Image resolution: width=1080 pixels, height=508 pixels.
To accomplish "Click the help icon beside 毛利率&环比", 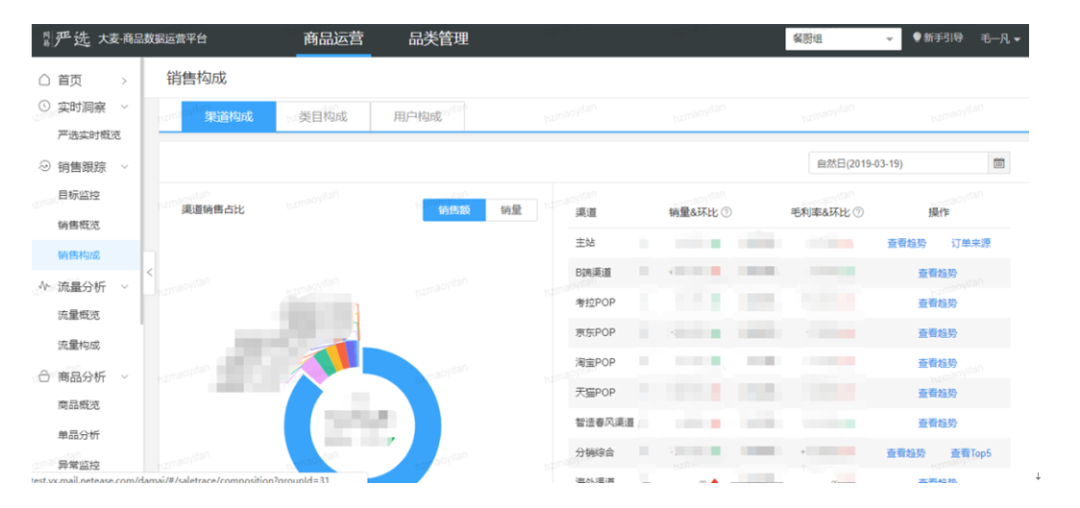I will click(858, 213).
